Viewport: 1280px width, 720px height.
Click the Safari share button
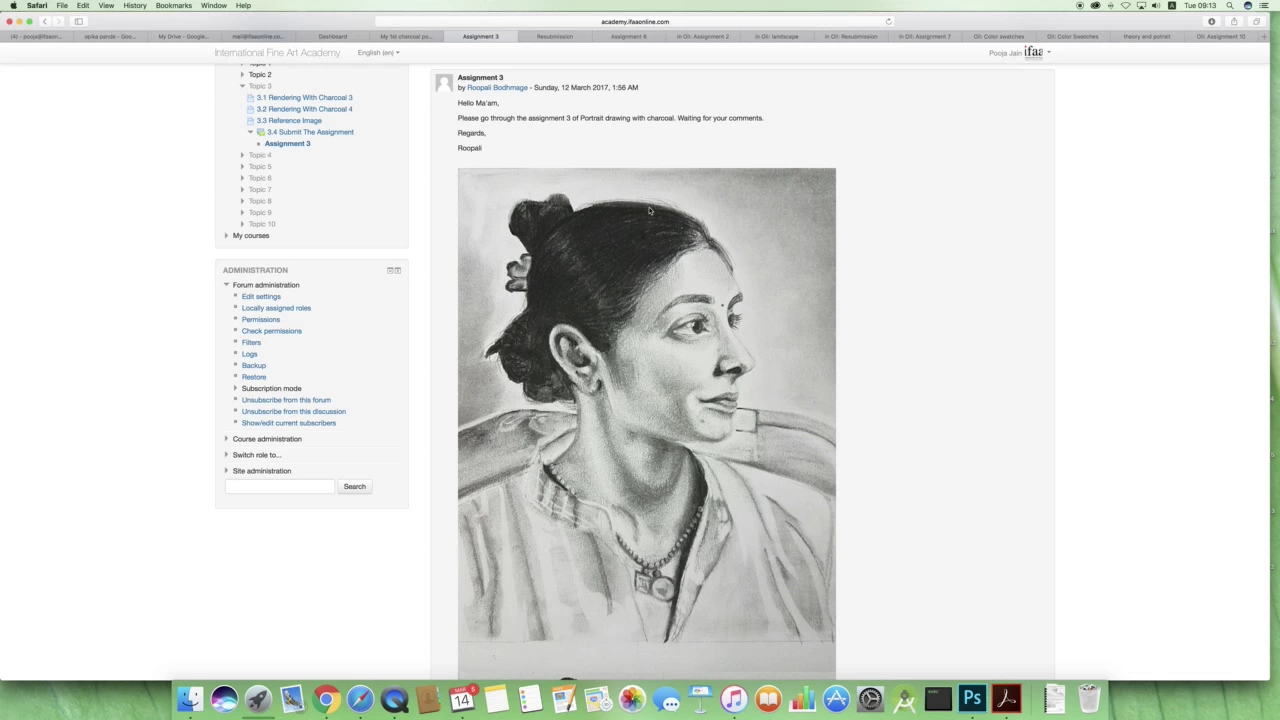(1233, 21)
